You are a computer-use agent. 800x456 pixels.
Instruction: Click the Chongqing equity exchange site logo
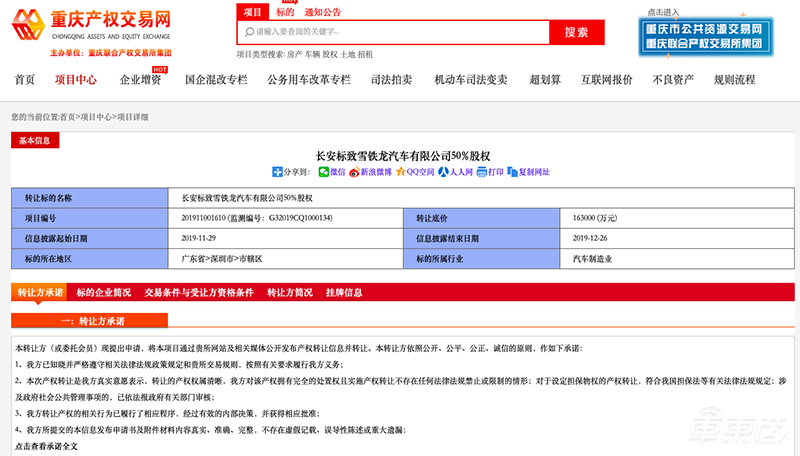point(92,26)
